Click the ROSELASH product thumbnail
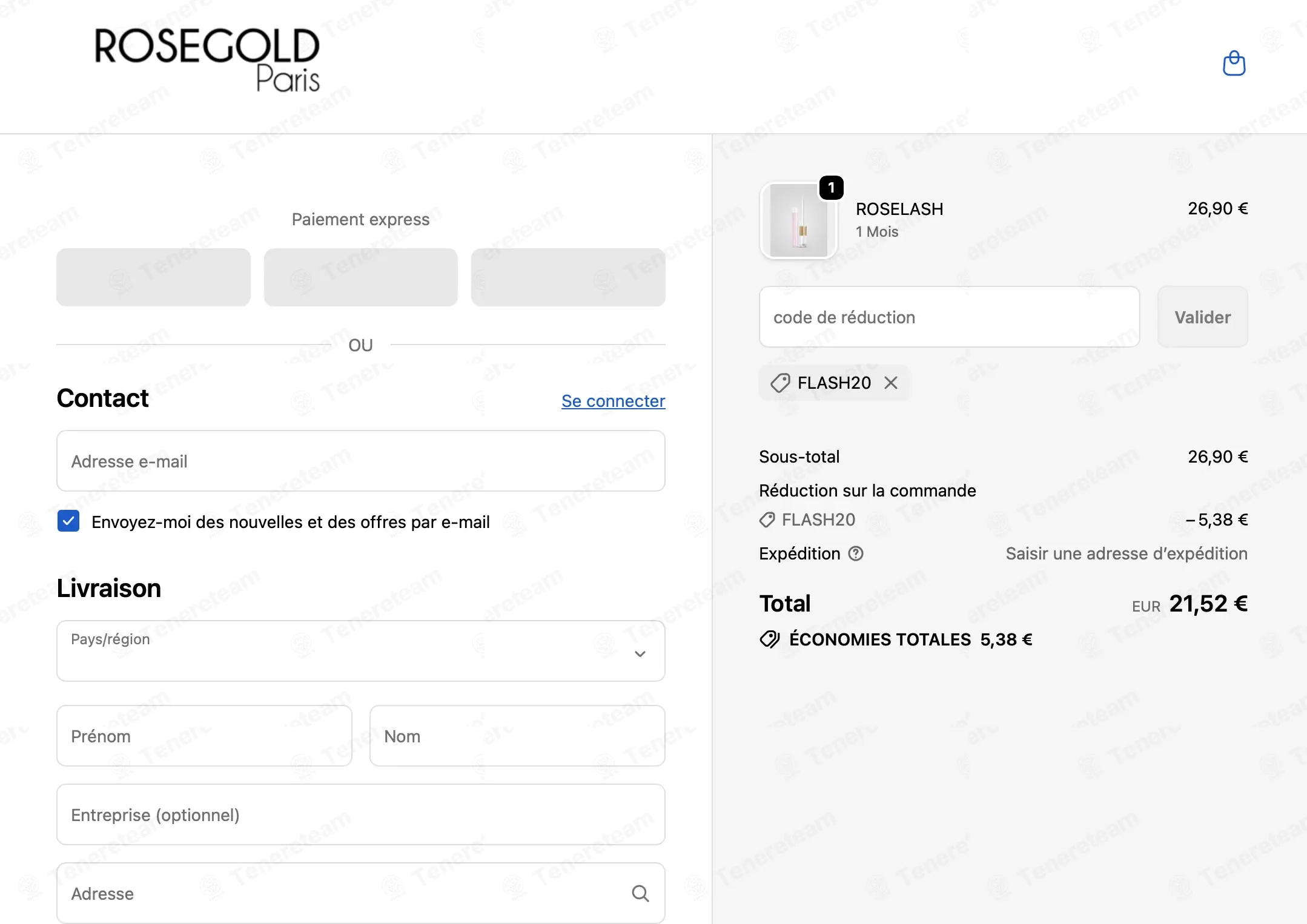This screenshot has height=924, width=1307. (798, 220)
